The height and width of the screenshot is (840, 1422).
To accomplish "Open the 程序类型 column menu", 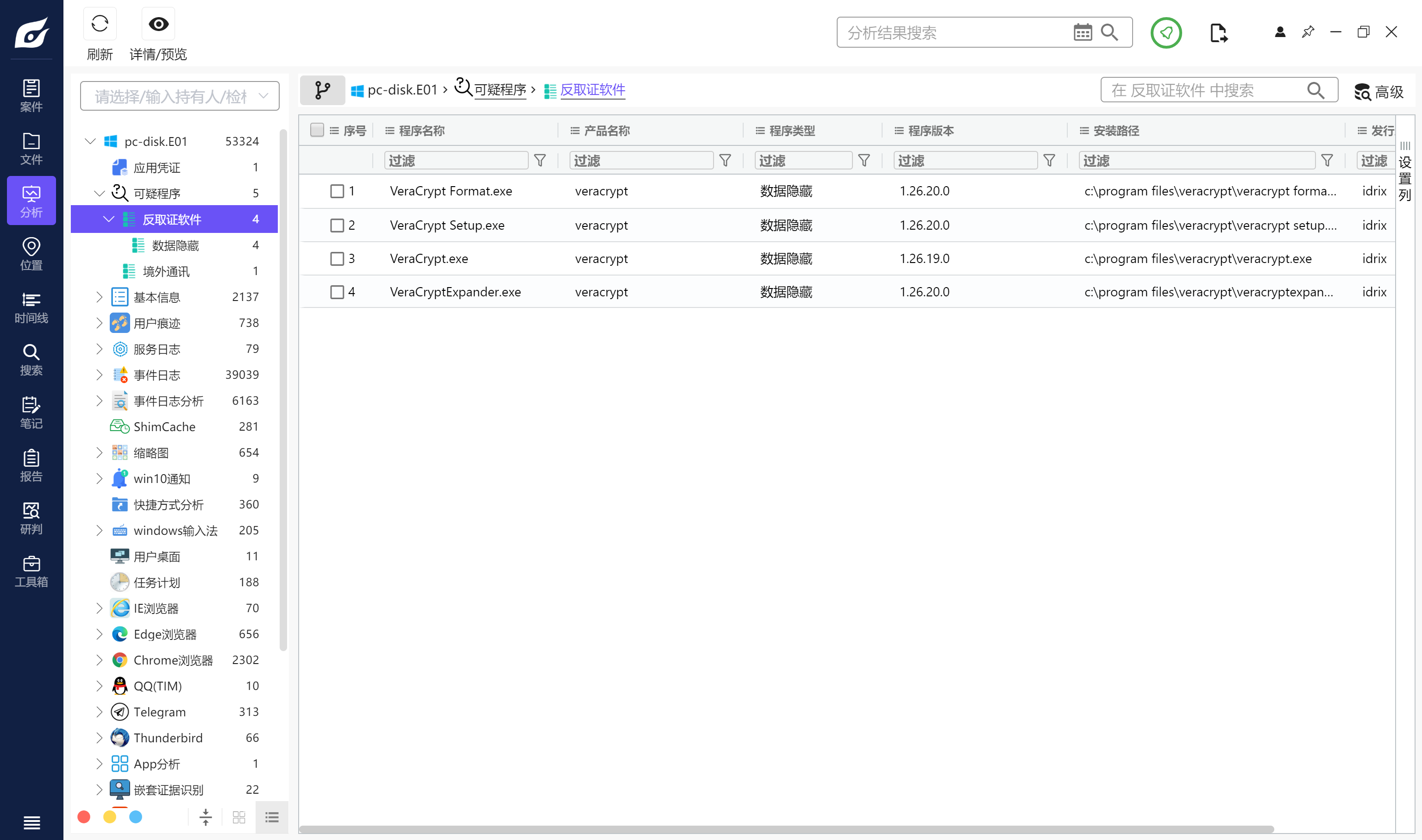I will (760, 131).
